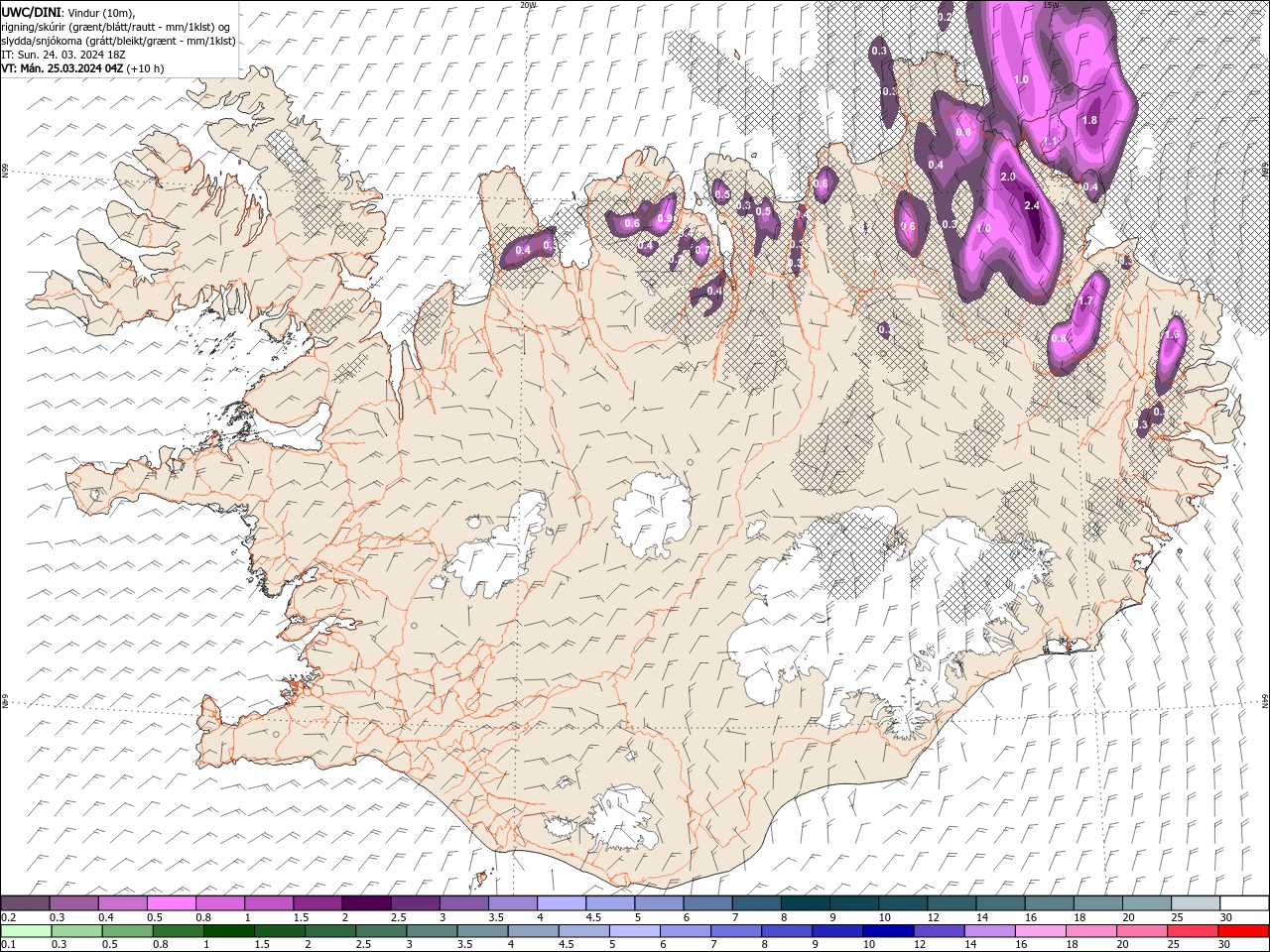Click deep blue lower legend swatch at 10

pyautogui.click(x=888, y=931)
